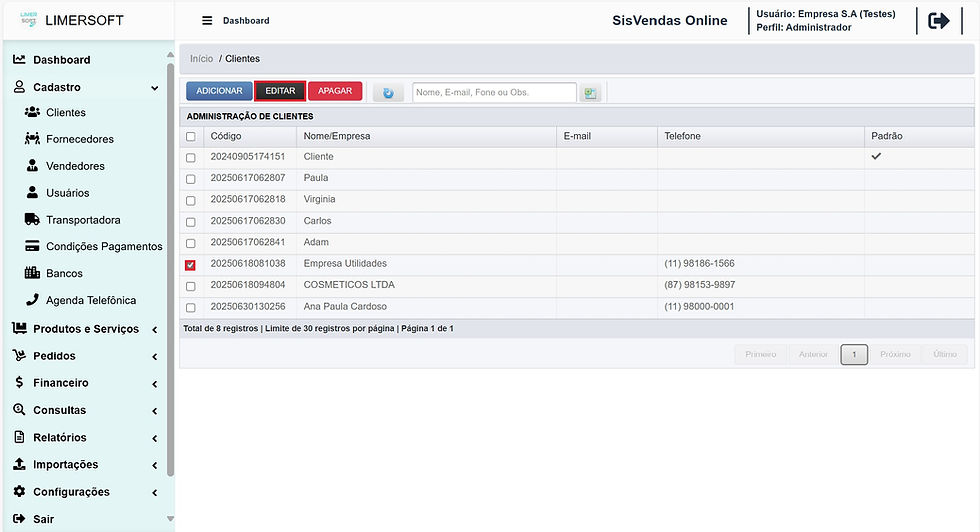Click the sidebar scroll-up arrow
This screenshot has height=532, width=980.
coord(170,56)
